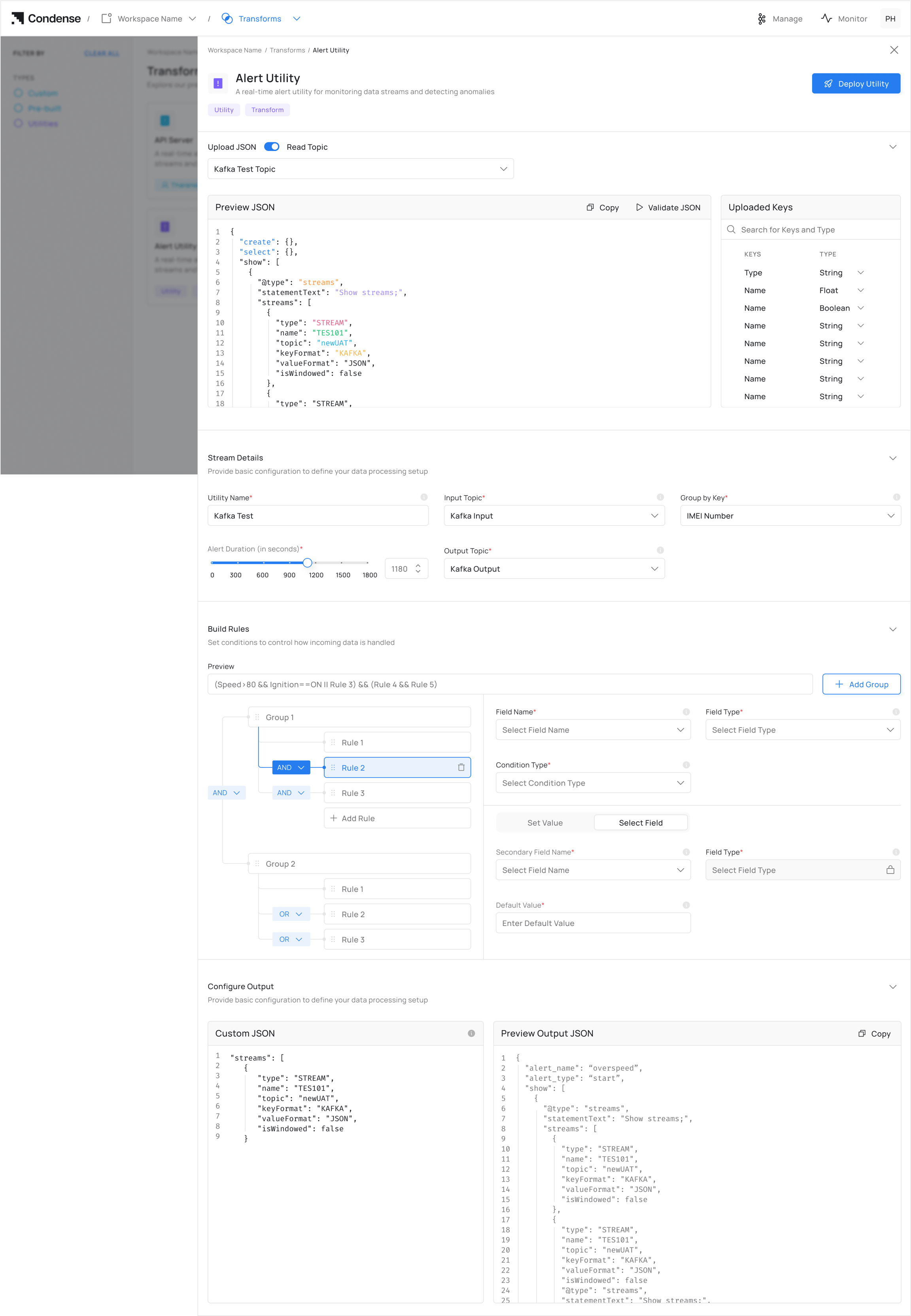
Task: Click the Condense logo
Action: point(46,18)
